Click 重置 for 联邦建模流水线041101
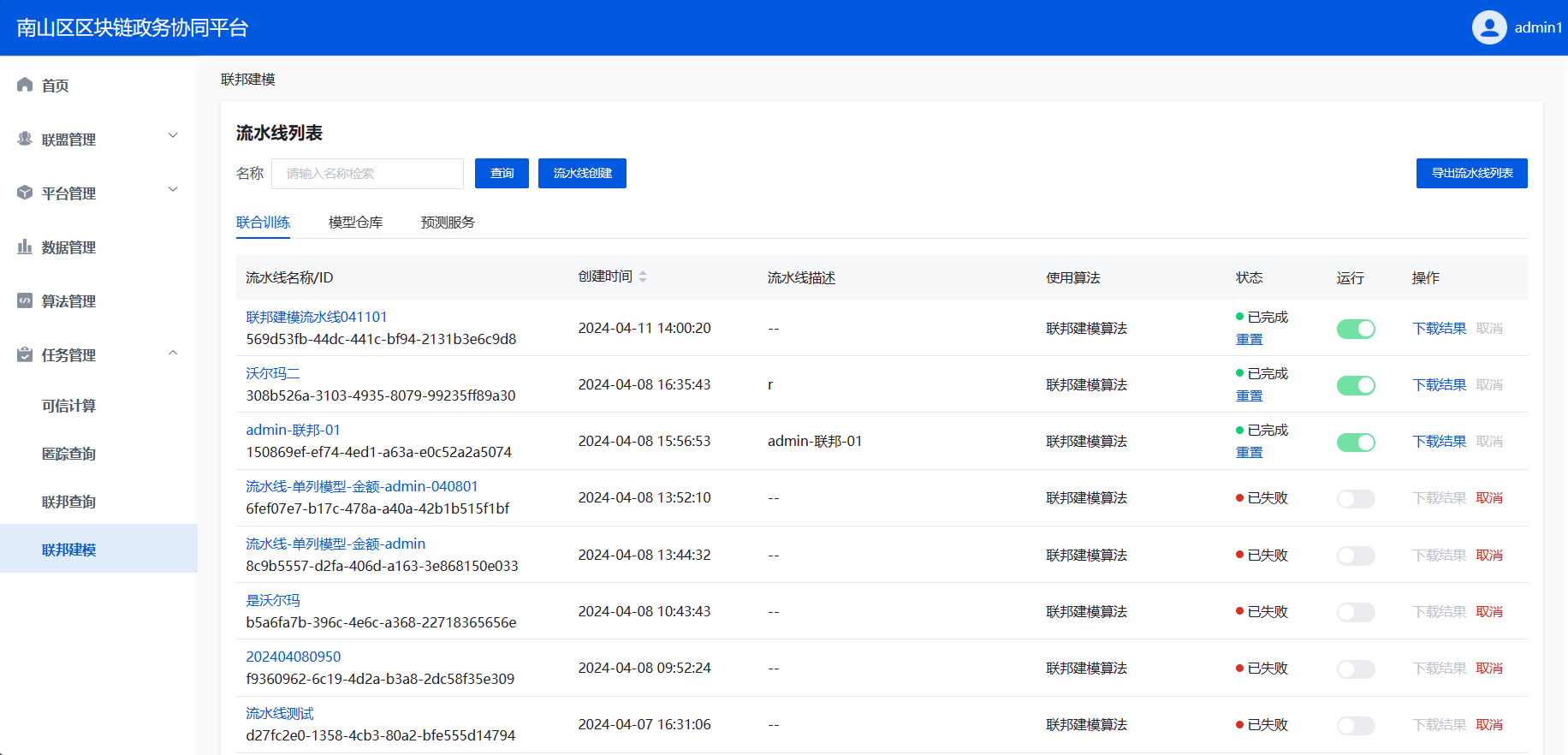 pyautogui.click(x=1250, y=339)
